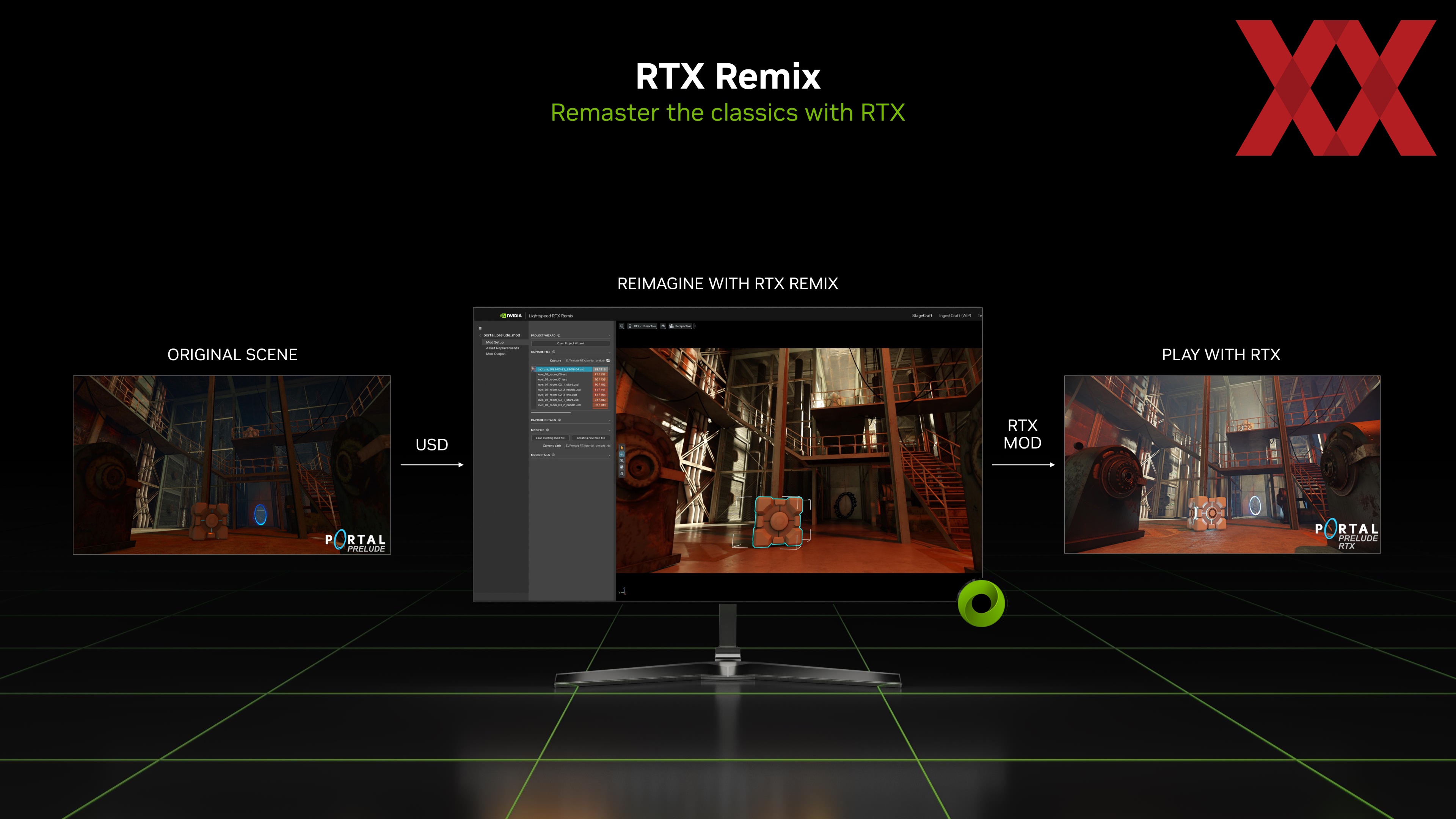Click the Open Project Wizard button

point(570,344)
